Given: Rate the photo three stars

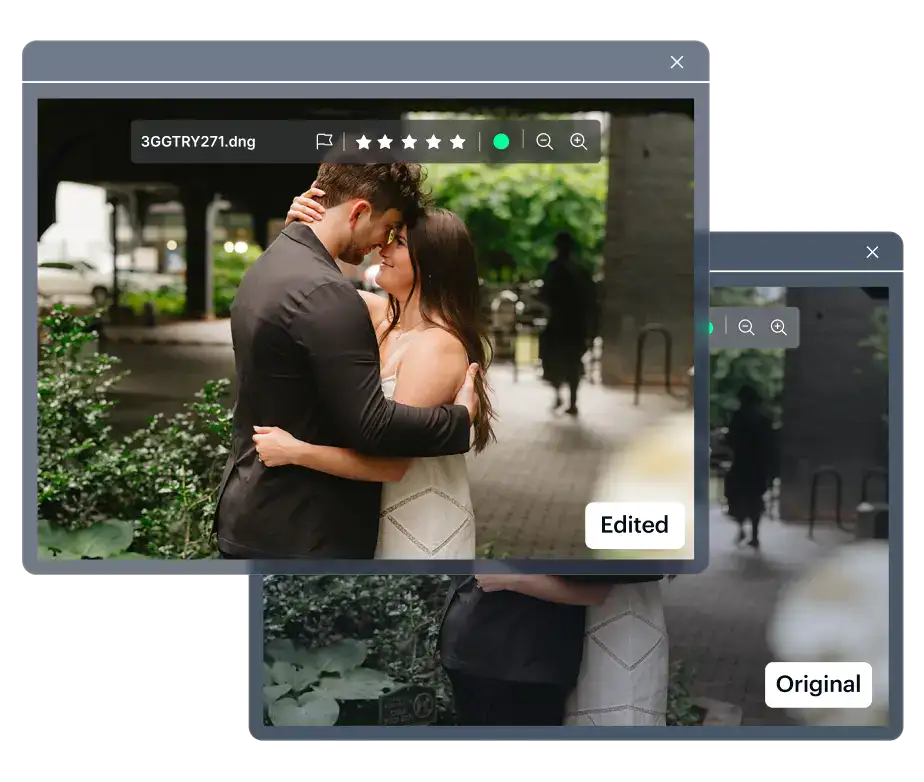Looking at the screenshot, I should click(x=410, y=142).
